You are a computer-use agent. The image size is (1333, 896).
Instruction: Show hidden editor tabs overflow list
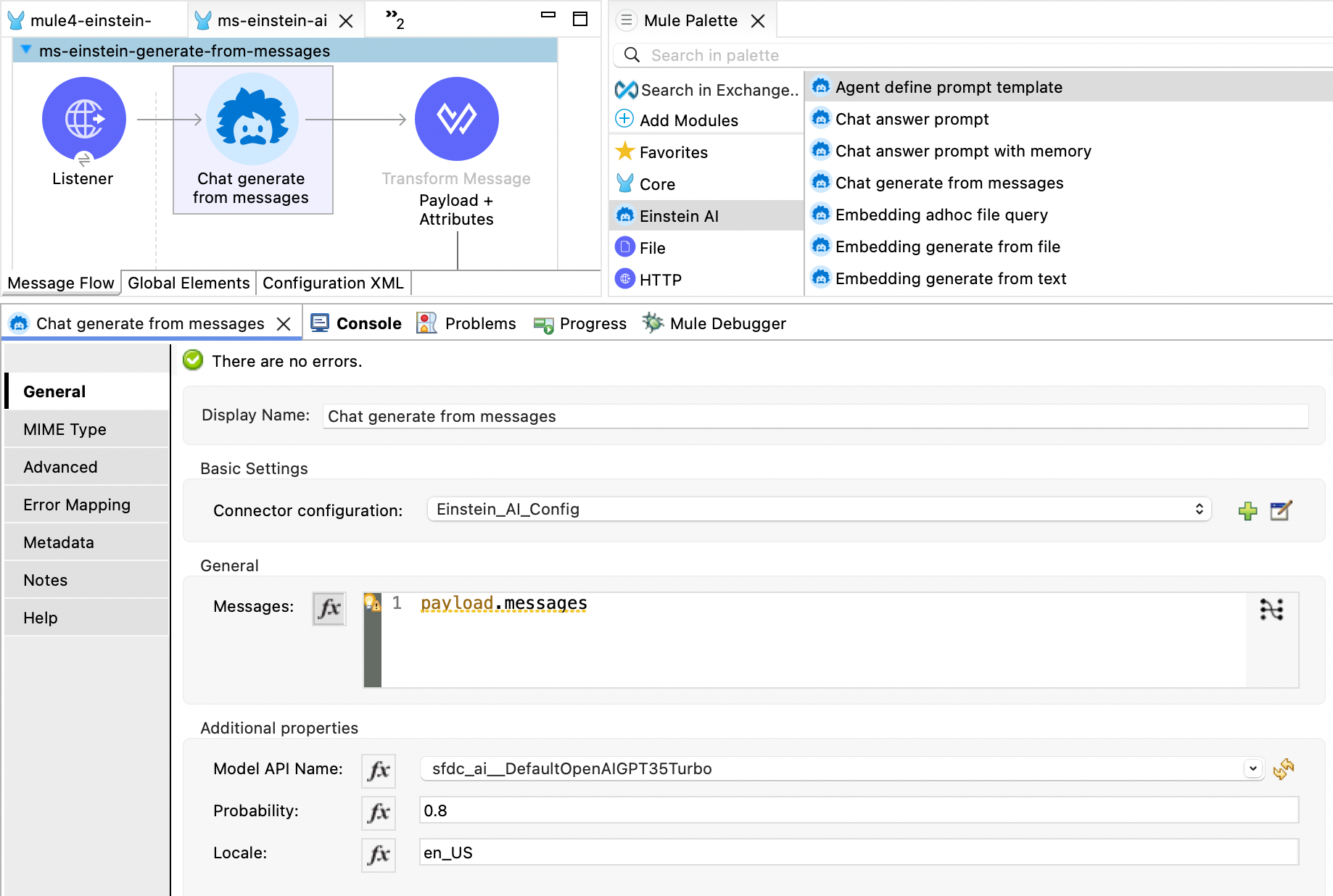(395, 19)
